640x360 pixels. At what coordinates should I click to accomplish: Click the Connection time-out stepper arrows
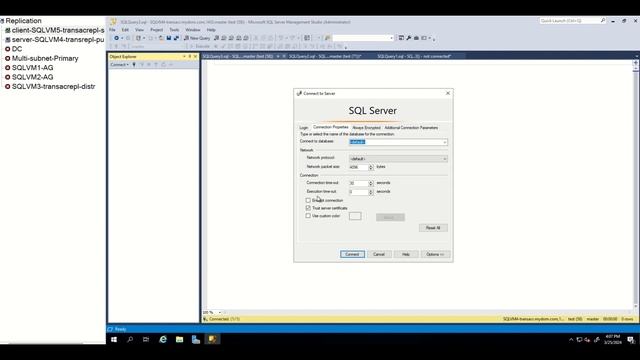371,183
